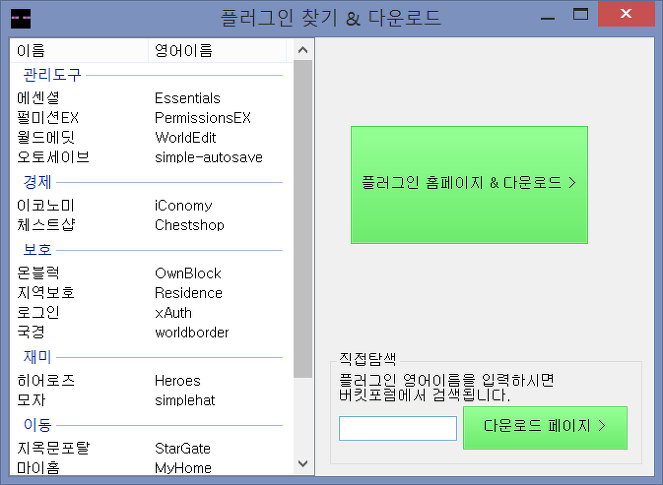The image size is (663, 485).
Task: Click the simplehat English name
Action: click(x=185, y=400)
